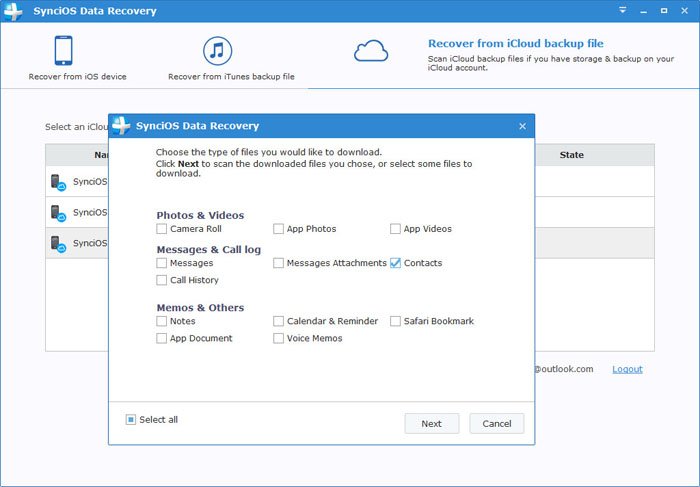Check Calendar & Reminder option
The image size is (700, 487).
pyautogui.click(x=279, y=321)
